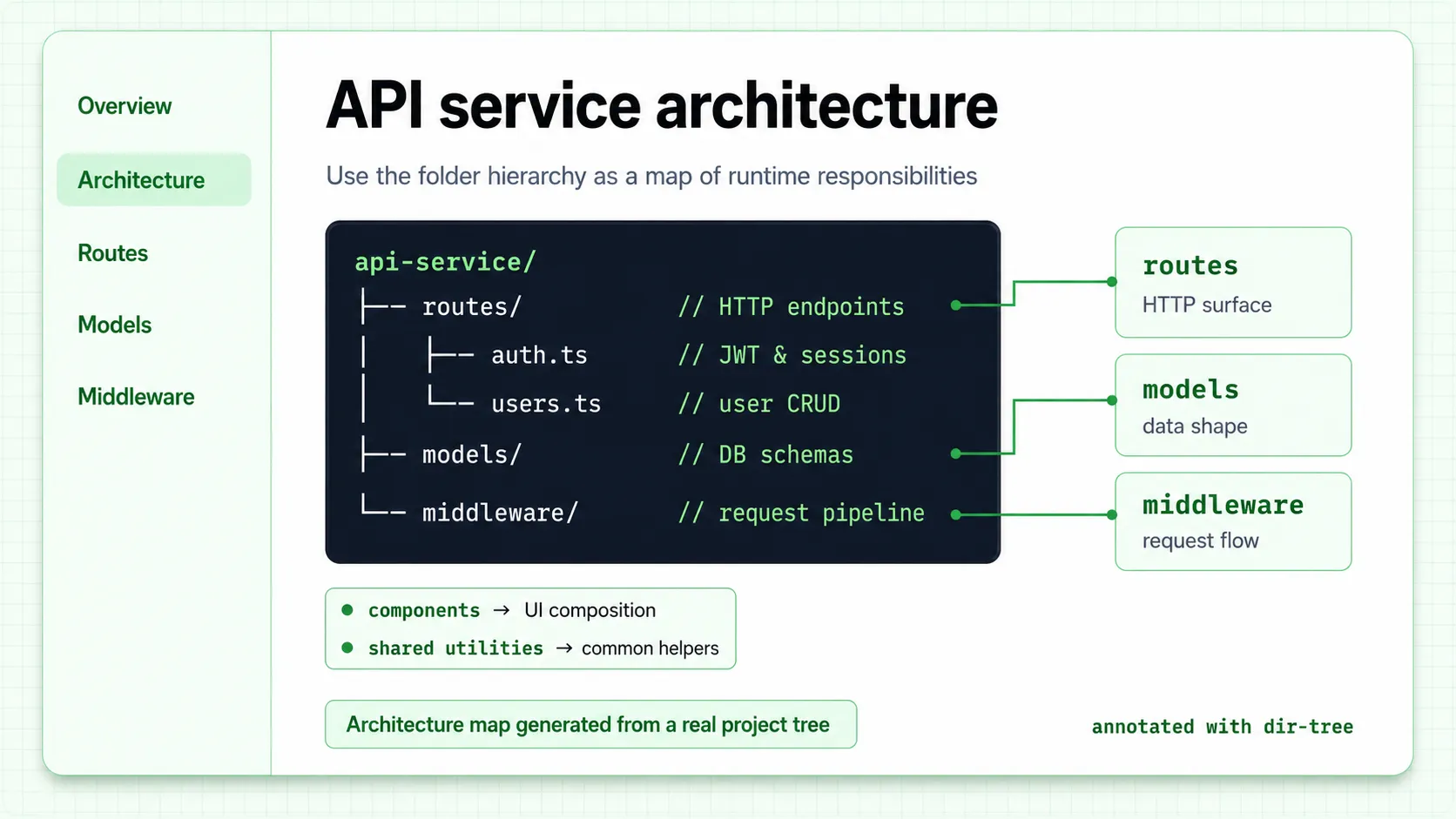Click the '// DB schemas' comment
This screenshot has height=819, width=1456.
tap(765, 454)
